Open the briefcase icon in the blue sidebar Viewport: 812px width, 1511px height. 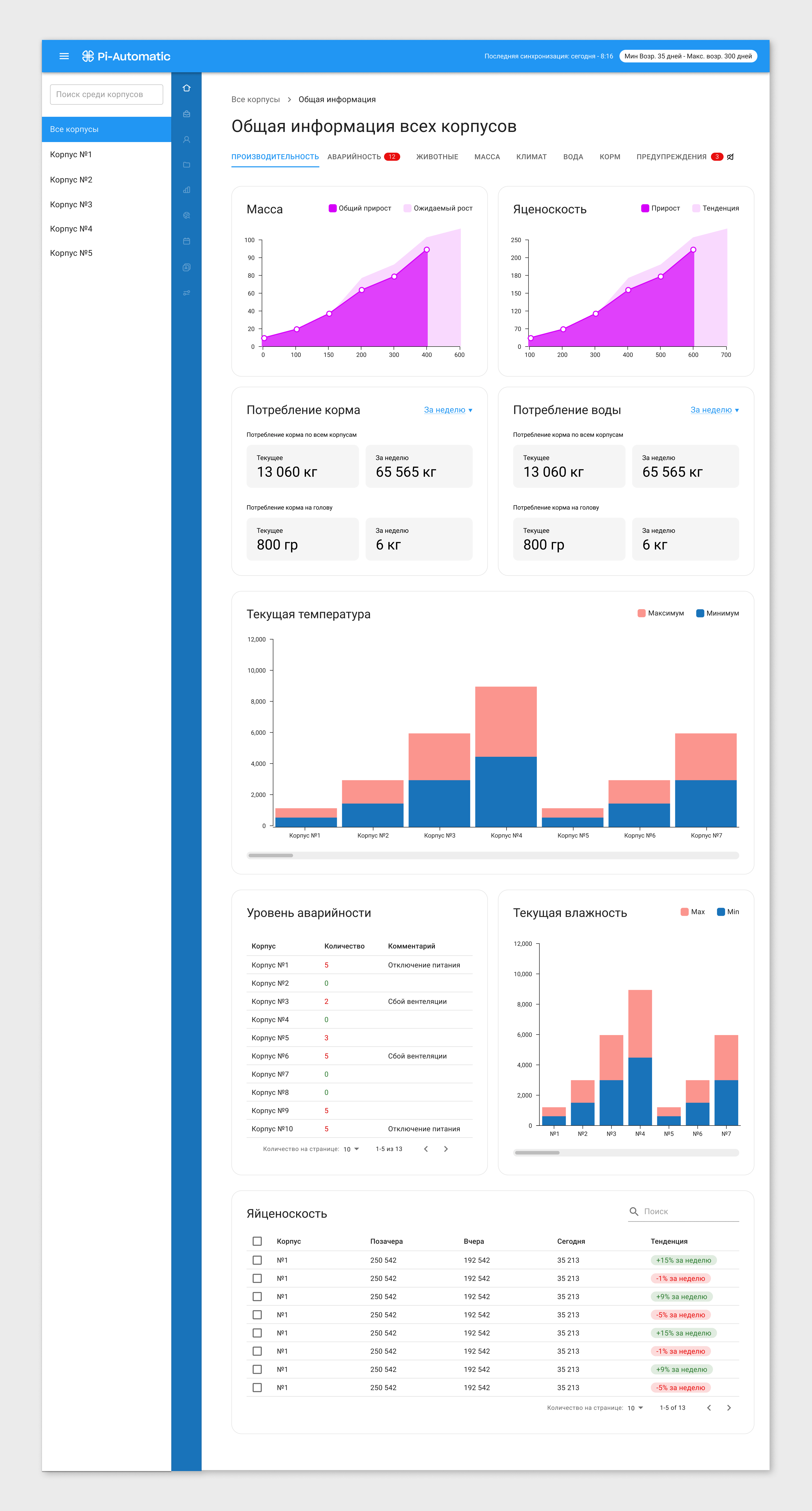pyautogui.click(x=186, y=114)
